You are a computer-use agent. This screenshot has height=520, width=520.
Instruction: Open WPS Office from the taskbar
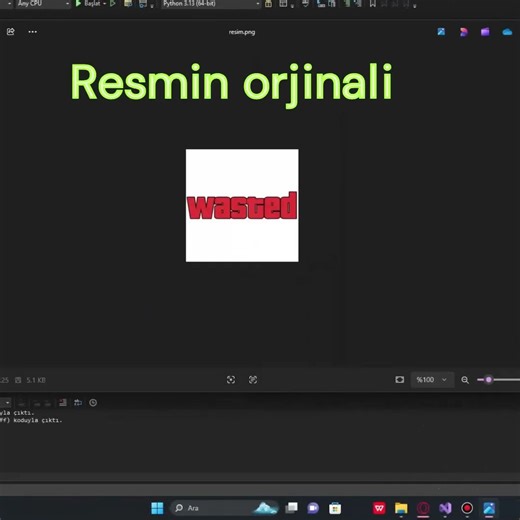point(379,508)
